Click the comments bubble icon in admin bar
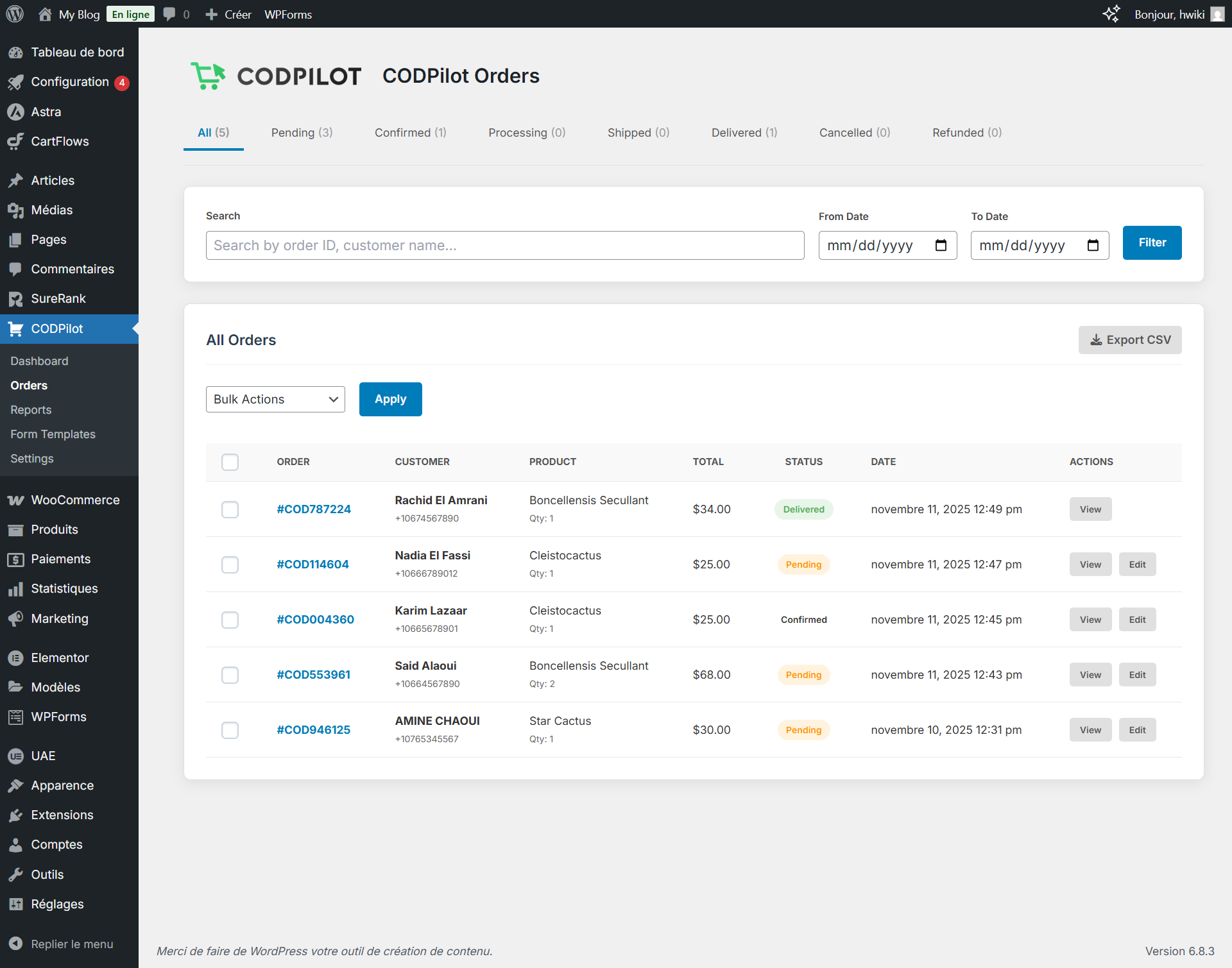 click(169, 14)
